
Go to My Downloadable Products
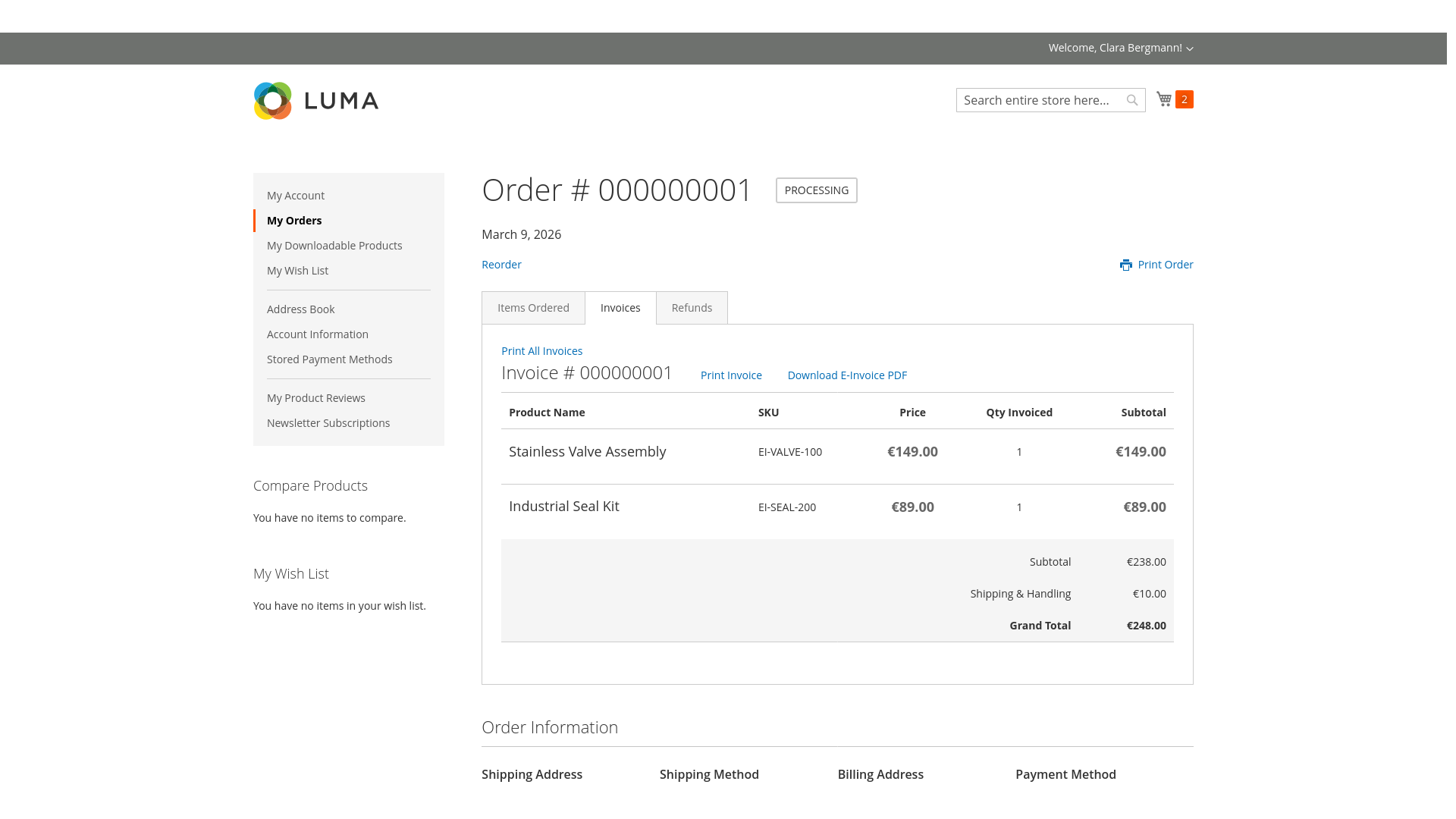[x=334, y=246]
